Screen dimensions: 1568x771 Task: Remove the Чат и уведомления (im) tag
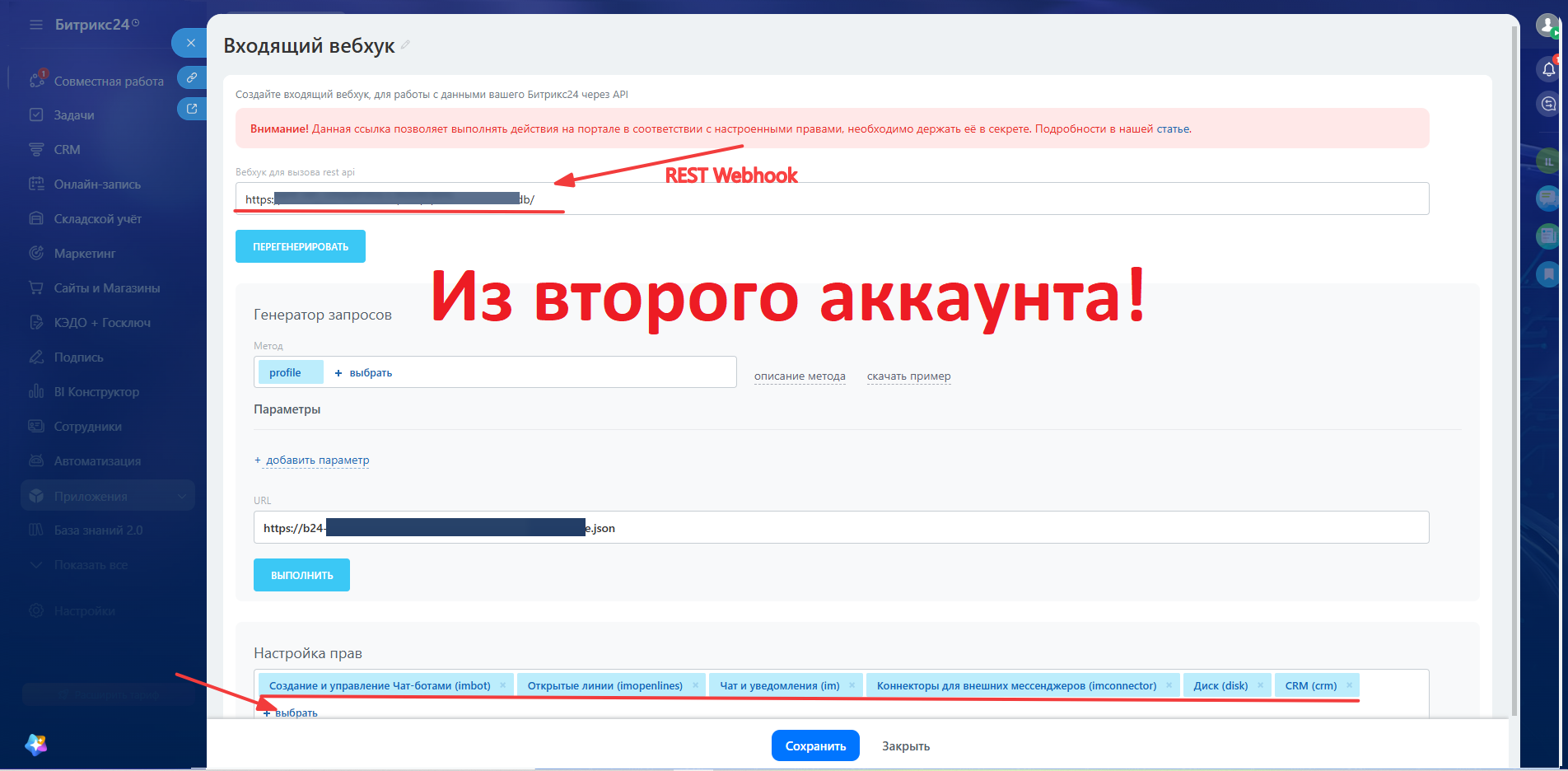coord(852,685)
